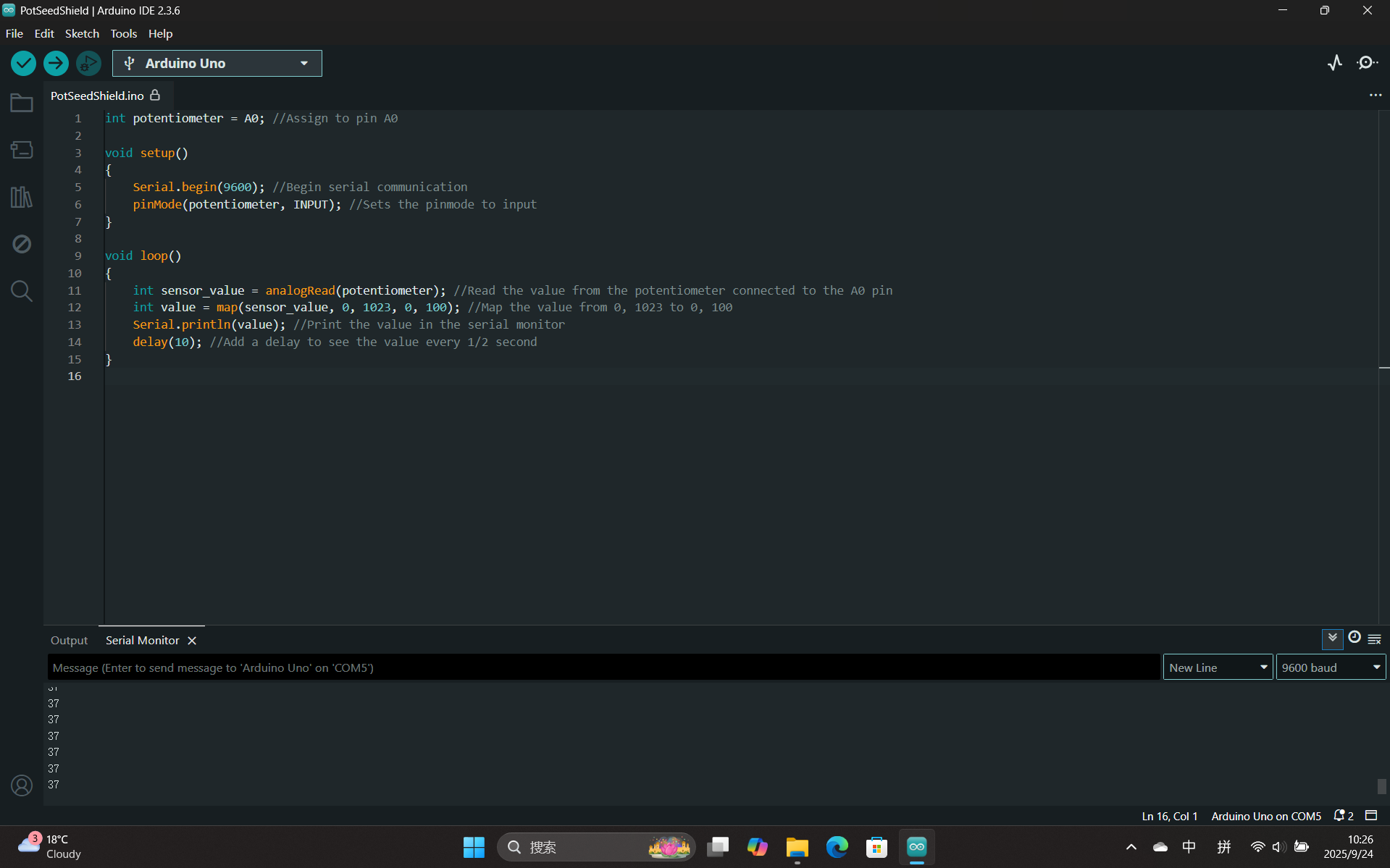1390x868 pixels.
Task: Open the 9600 baud rate dropdown
Action: point(1331,667)
